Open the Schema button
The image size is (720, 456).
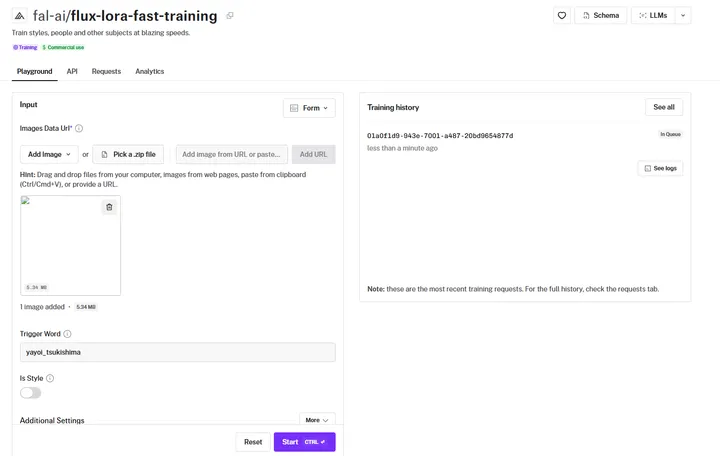(x=601, y=16)
